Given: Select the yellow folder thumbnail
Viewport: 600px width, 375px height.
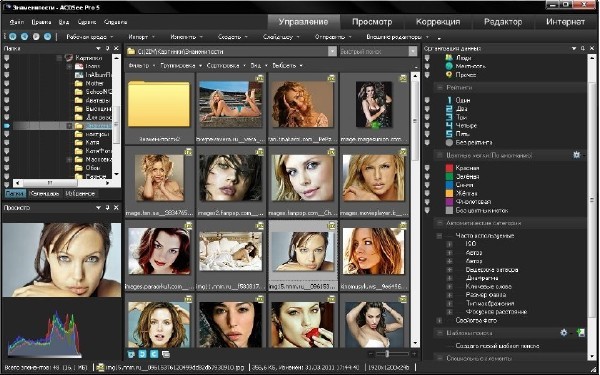Looking at the screenshot, I should pyautogui.click(x=159, y=104).
